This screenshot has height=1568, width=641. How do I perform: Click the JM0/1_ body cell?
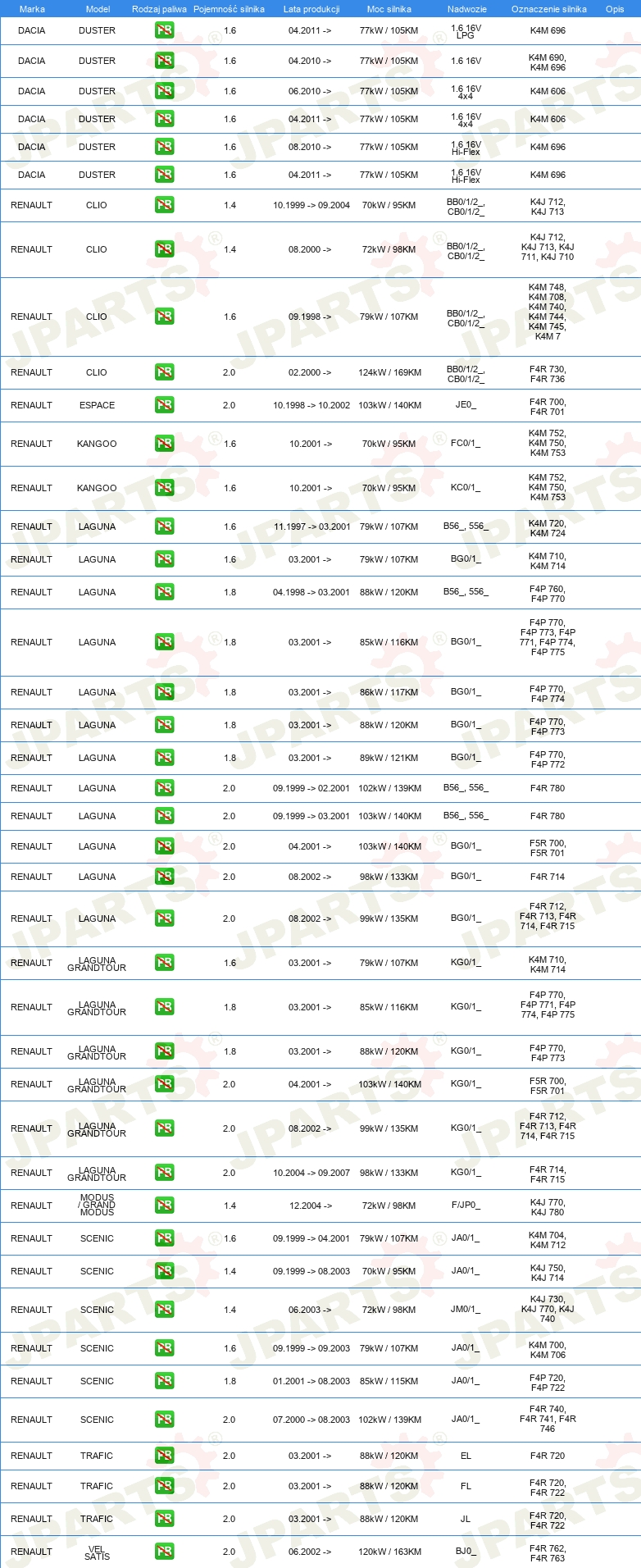coord(466,1310)
